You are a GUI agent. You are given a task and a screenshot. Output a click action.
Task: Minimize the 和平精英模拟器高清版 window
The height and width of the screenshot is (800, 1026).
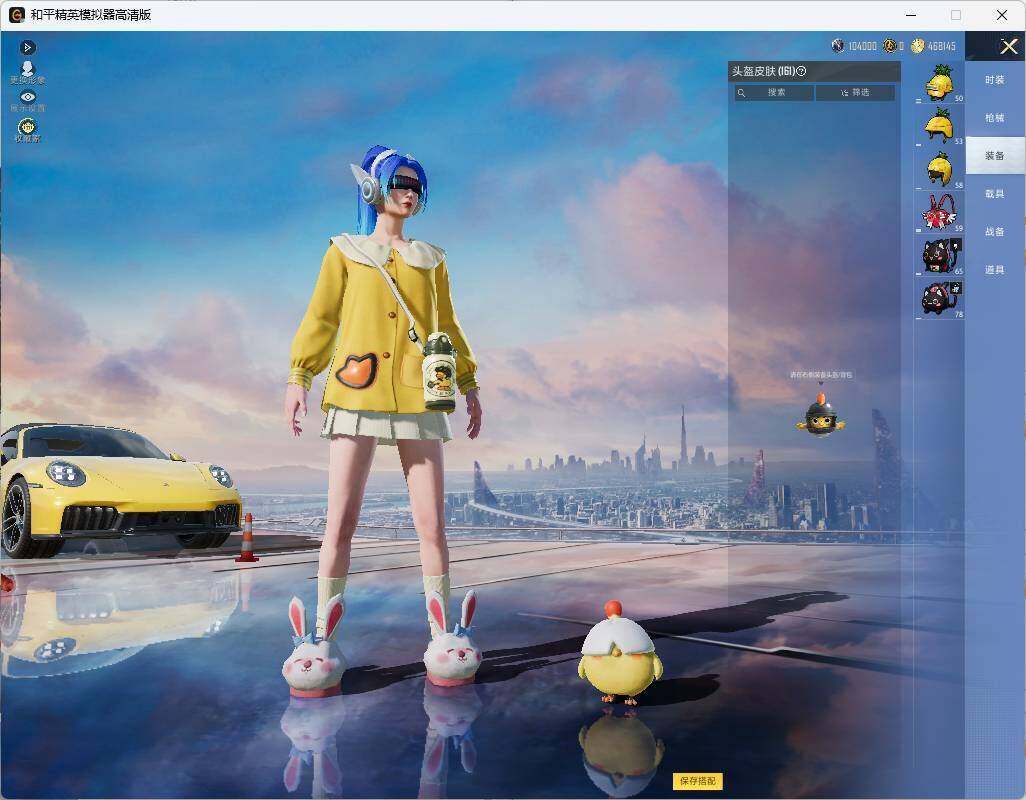click(911, 14)
